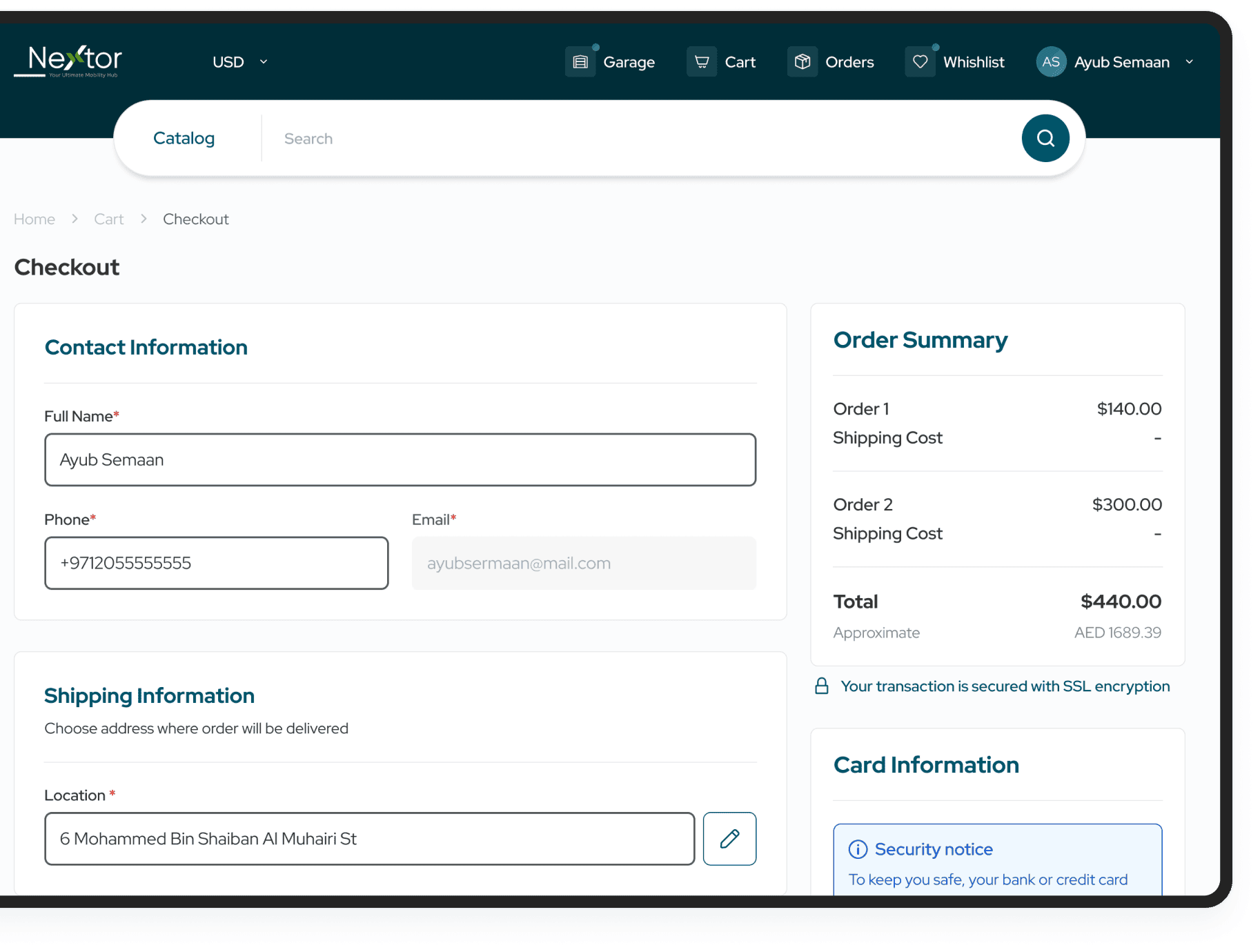Click the Total $440.00 value
Screen dimensions: 1260x952
coord(1121,602)
